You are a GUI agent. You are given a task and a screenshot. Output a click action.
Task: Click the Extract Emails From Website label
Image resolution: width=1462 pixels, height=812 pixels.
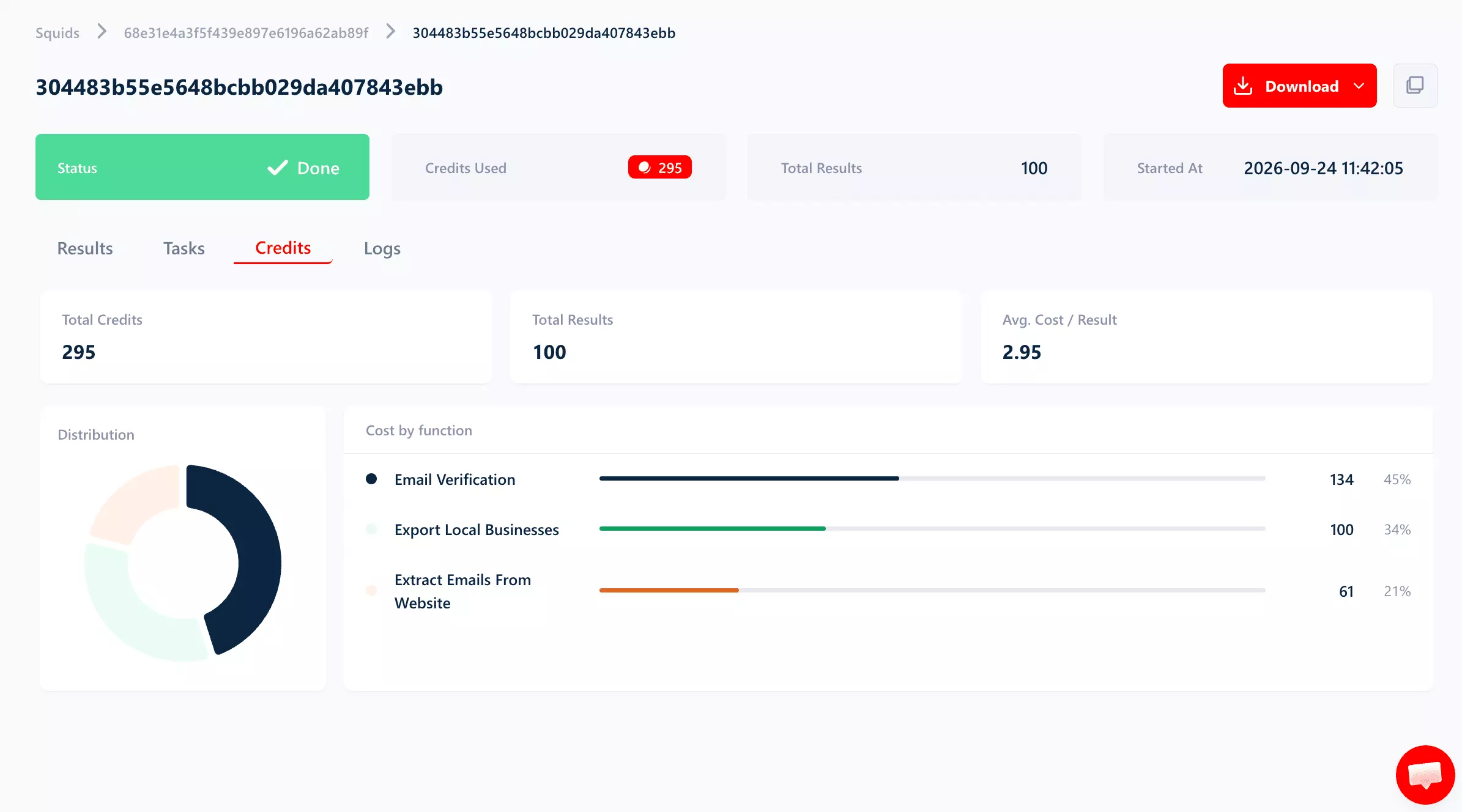462,591
